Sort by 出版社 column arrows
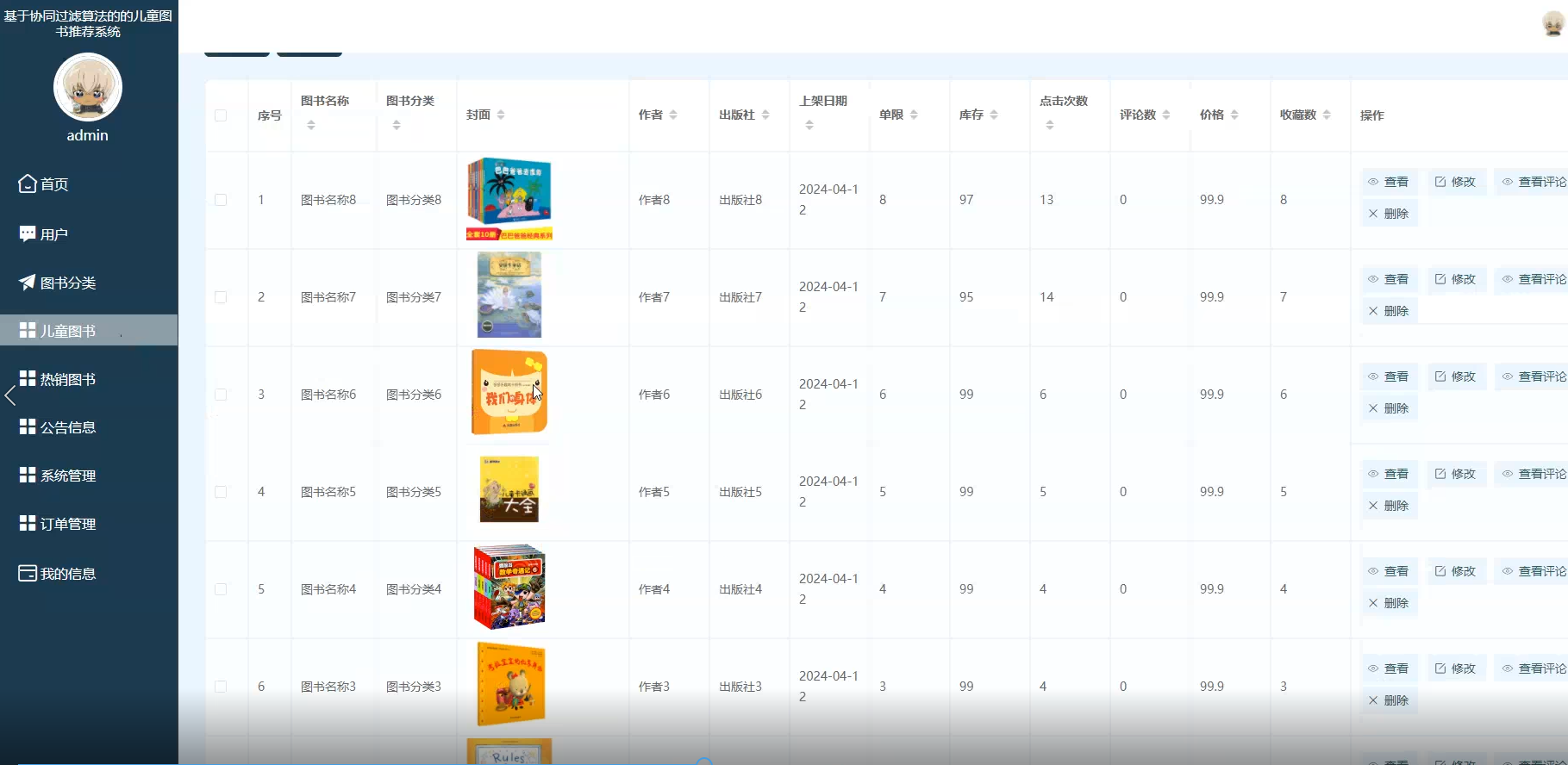This screenshot has height=765, width=1568. pos(765,115)
